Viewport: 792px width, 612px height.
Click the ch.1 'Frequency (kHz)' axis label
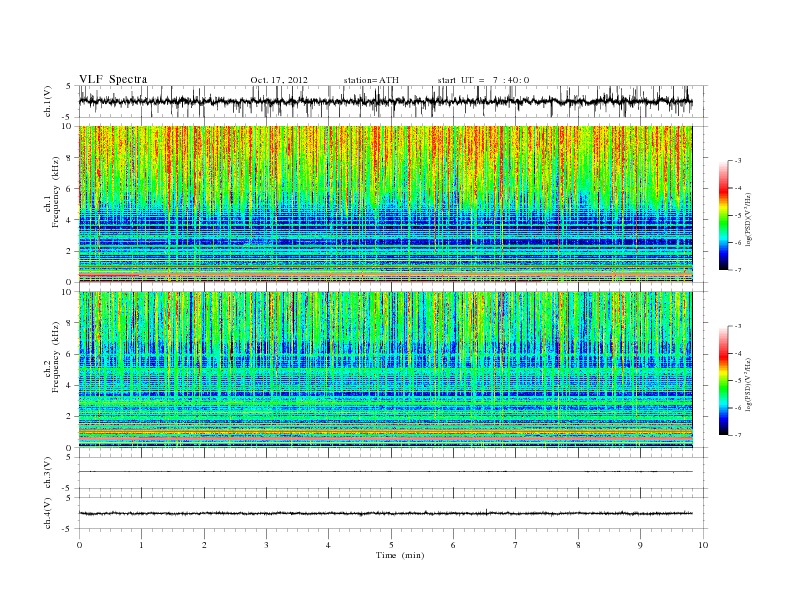(55, 192)
